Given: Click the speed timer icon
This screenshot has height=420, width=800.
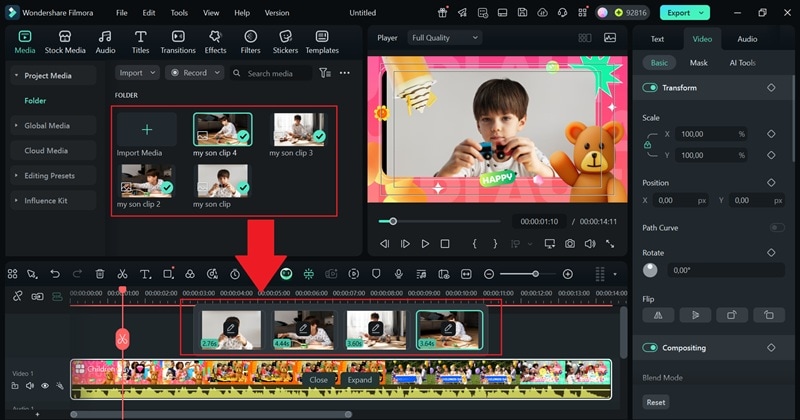Looking at the screenshot, I should coord(235,274).
